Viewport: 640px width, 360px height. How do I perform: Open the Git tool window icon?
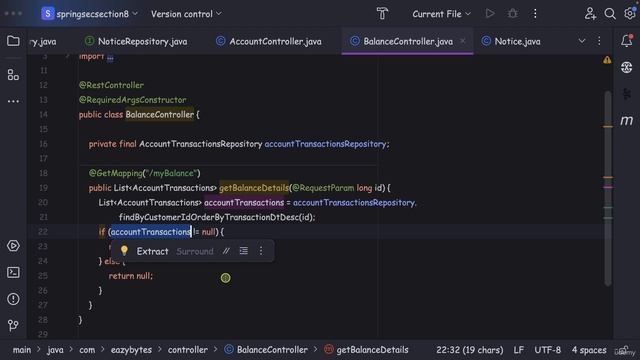(x=13, y=325)
